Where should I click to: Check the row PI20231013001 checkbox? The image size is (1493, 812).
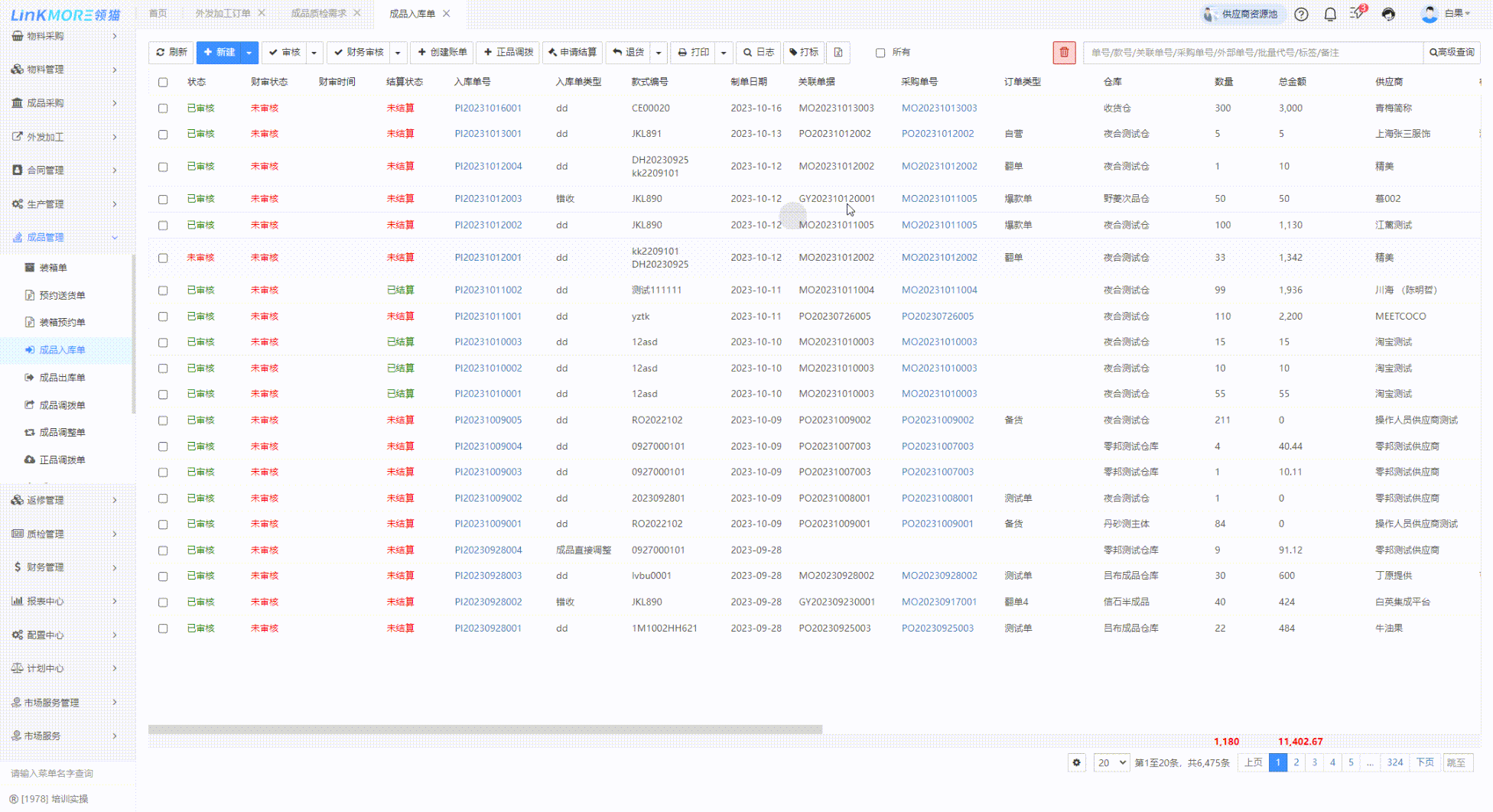tap(163, 134)
